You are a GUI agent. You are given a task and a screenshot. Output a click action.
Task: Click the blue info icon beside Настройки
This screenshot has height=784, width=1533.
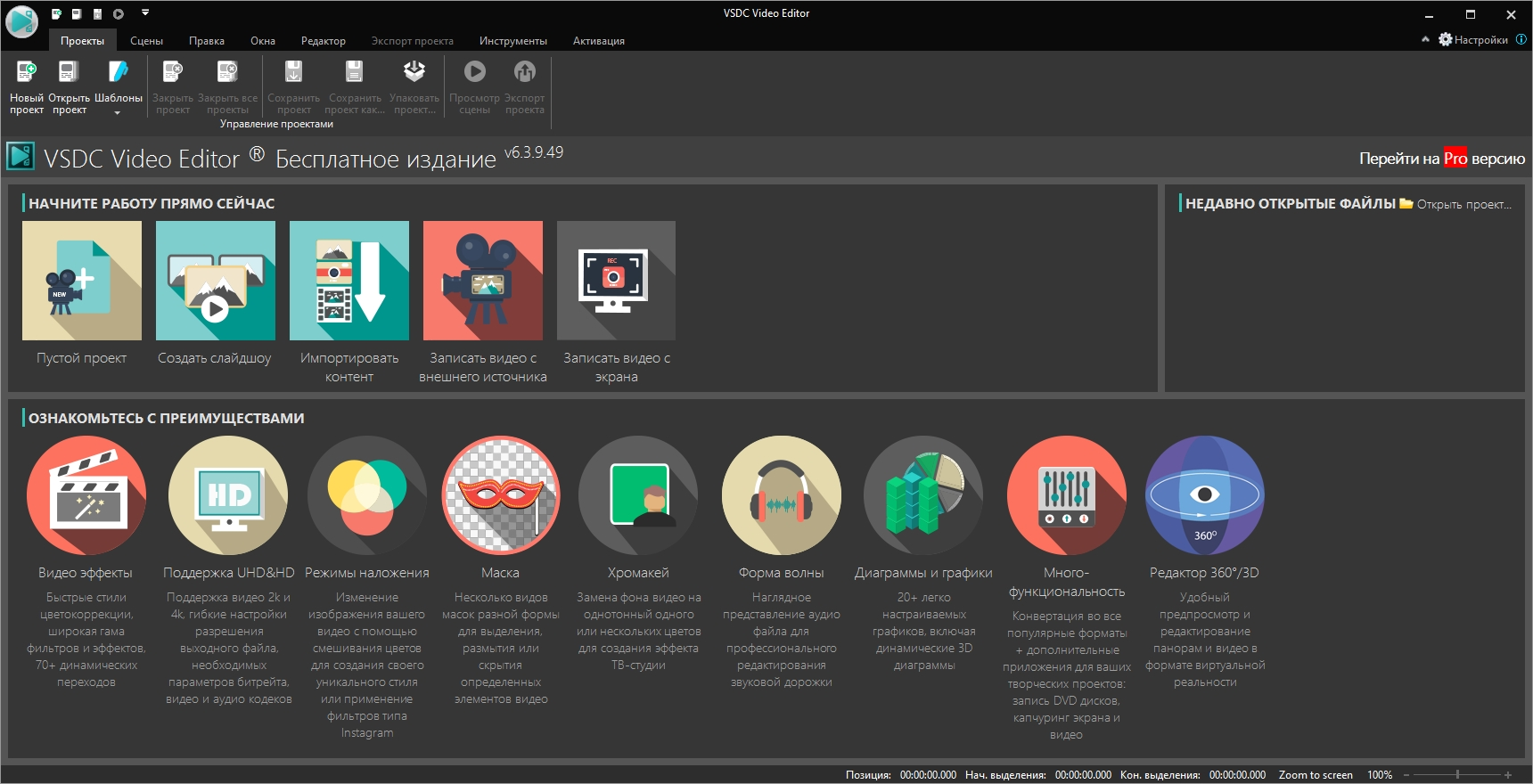1521,39
